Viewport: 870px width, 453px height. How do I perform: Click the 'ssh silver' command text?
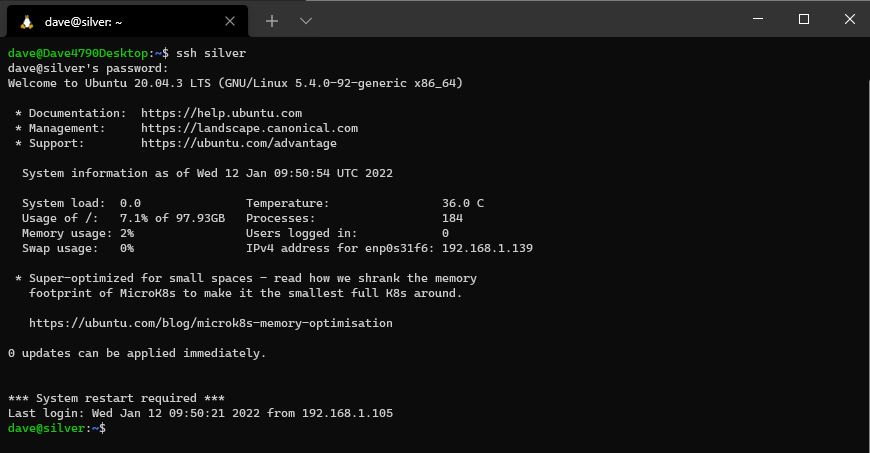[211, 53]
